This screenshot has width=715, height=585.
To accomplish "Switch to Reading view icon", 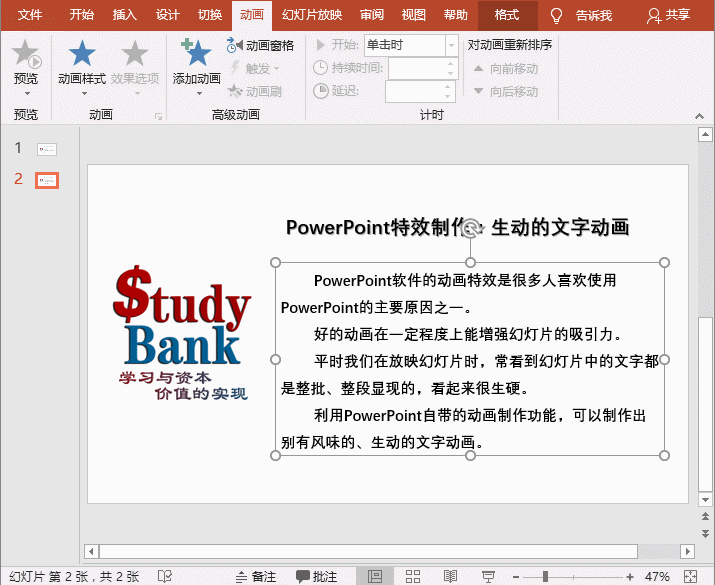I will 451,577.
